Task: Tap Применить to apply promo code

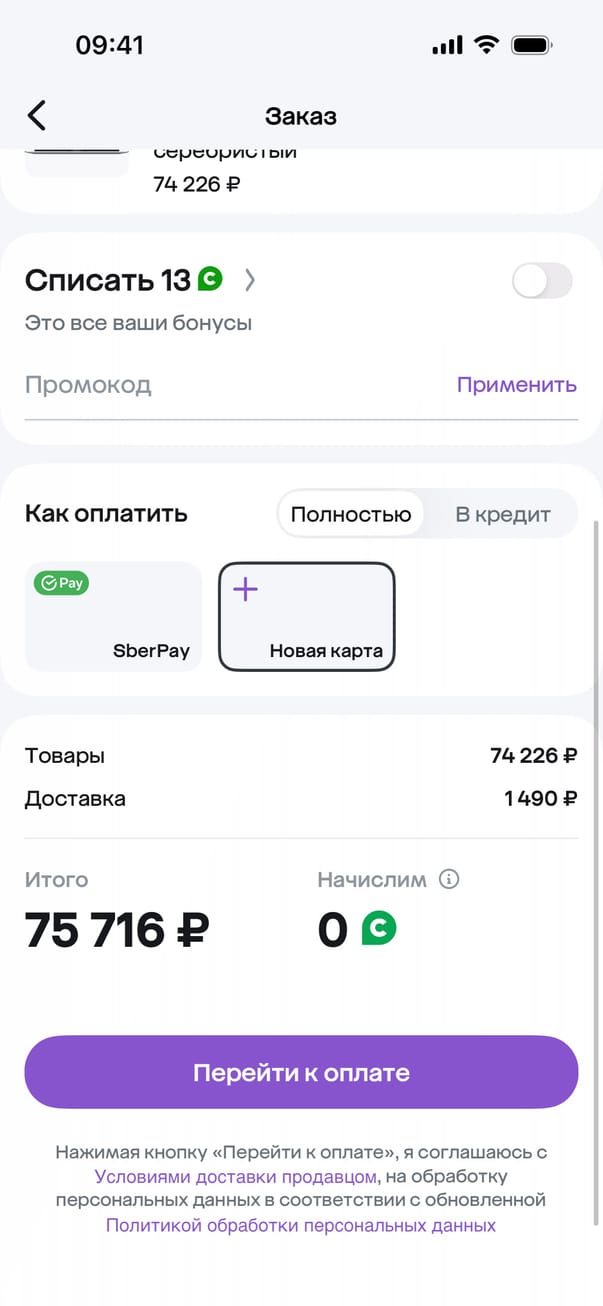Action: [516, 385]
